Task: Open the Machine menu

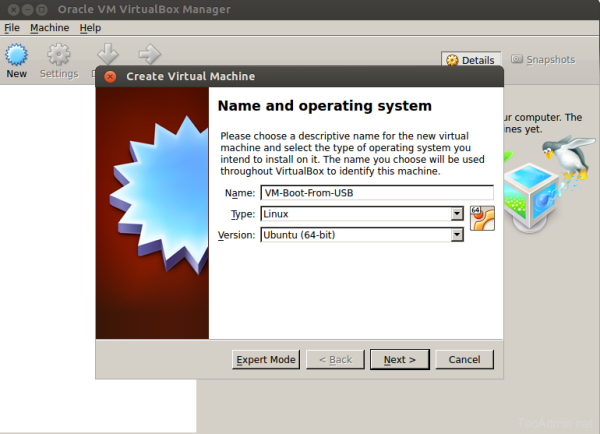Action: click(50, 28)
